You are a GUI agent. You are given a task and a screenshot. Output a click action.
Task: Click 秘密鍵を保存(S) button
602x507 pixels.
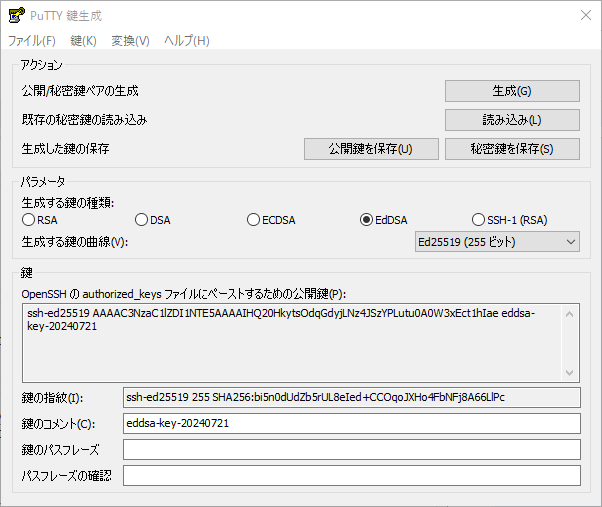(x=512, y=149)
